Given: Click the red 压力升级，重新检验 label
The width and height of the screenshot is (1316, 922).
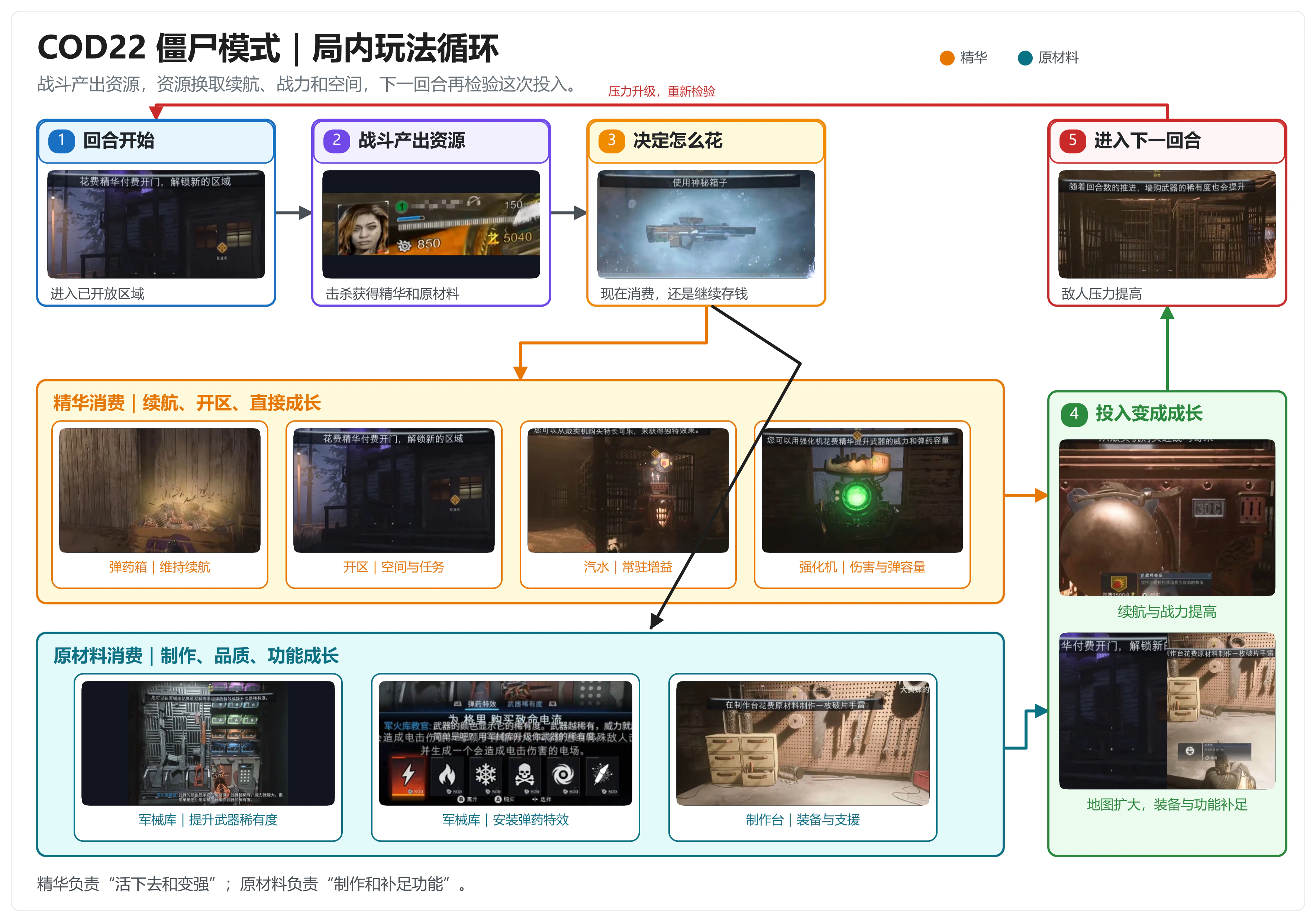Looking at the screenshot, I should pos(661,91).
